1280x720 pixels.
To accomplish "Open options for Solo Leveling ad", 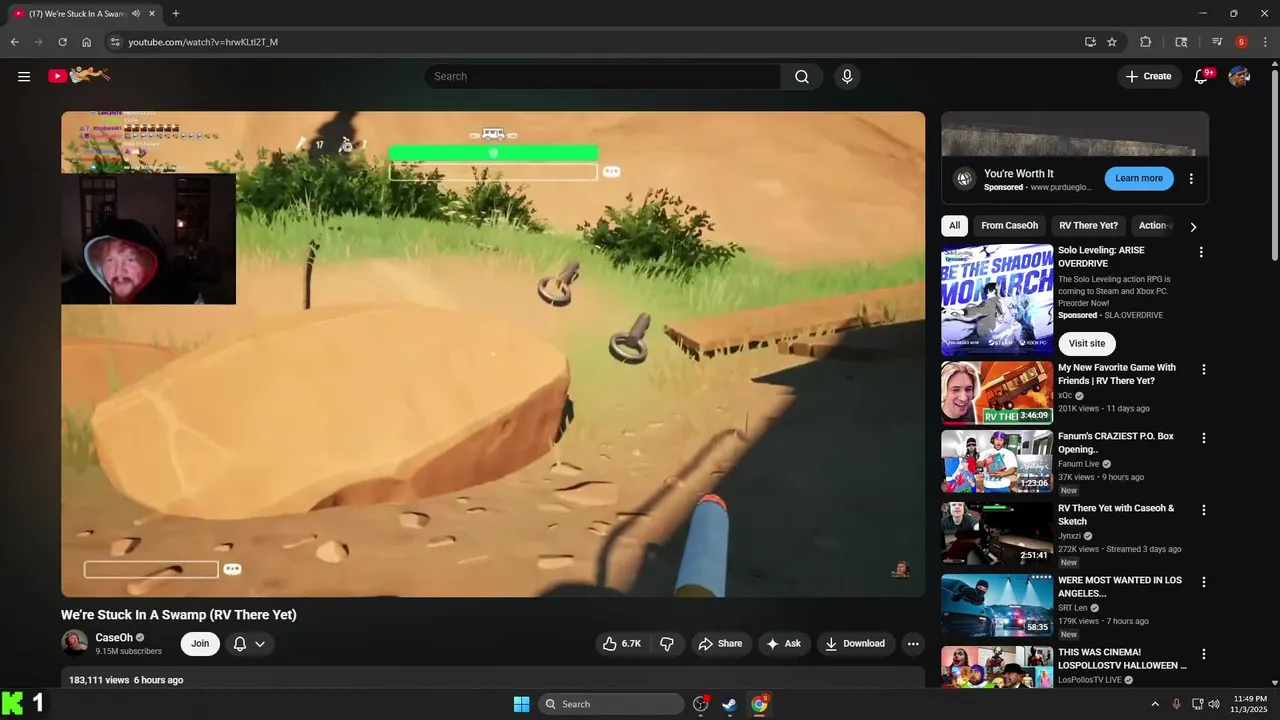I will pos(1201,252).
